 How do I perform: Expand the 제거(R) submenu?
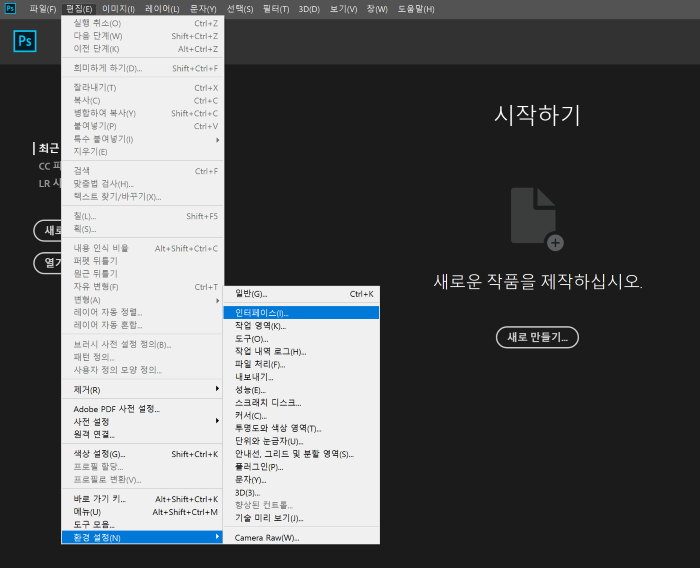tap(142, 390)
